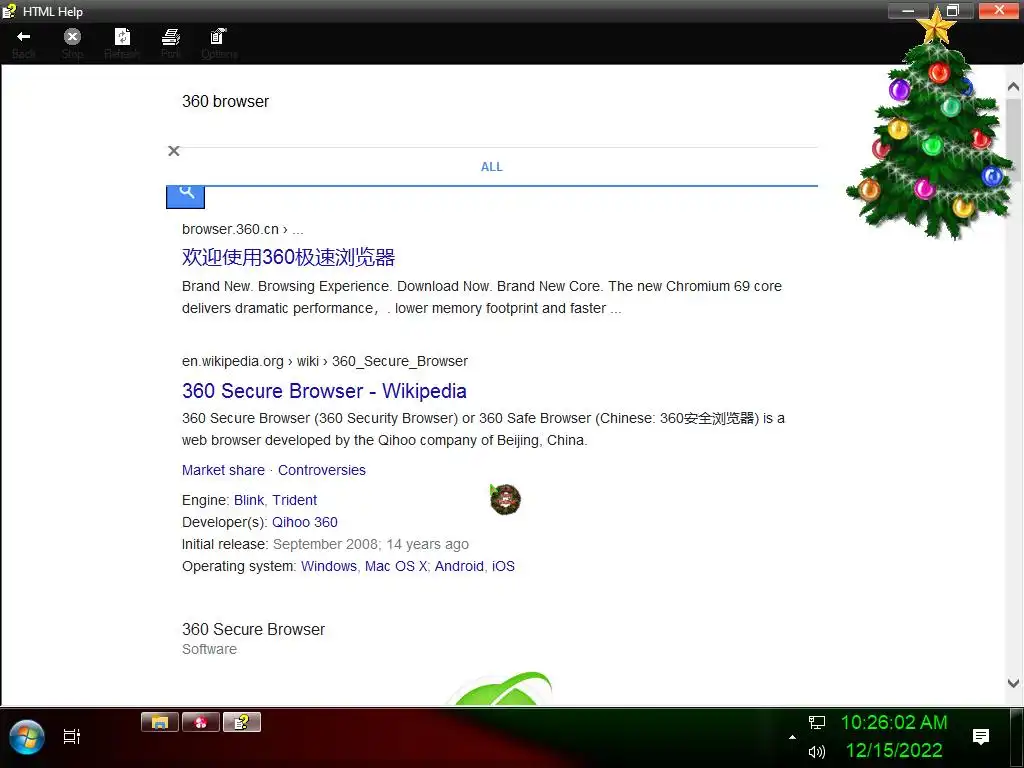1024x768 pixels.
Task: Open the iOS operating system link
Action: 504,566
